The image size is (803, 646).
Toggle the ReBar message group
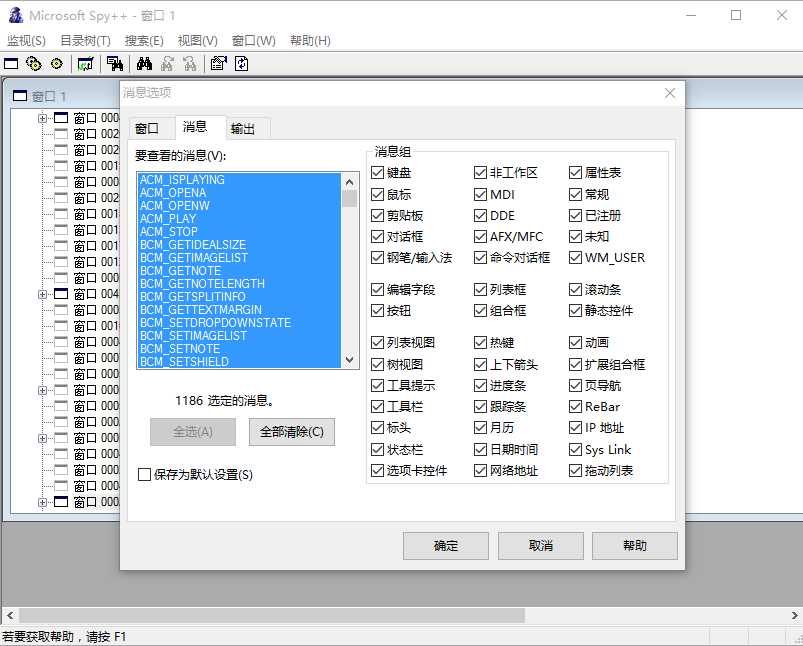pos(575,407)
